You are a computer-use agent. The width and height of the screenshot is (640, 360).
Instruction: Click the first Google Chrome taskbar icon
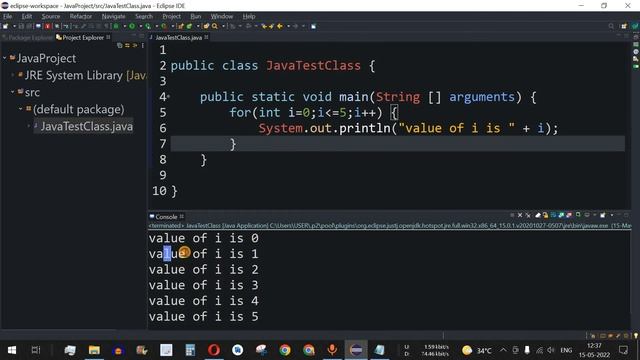click(x=285, y=350)
